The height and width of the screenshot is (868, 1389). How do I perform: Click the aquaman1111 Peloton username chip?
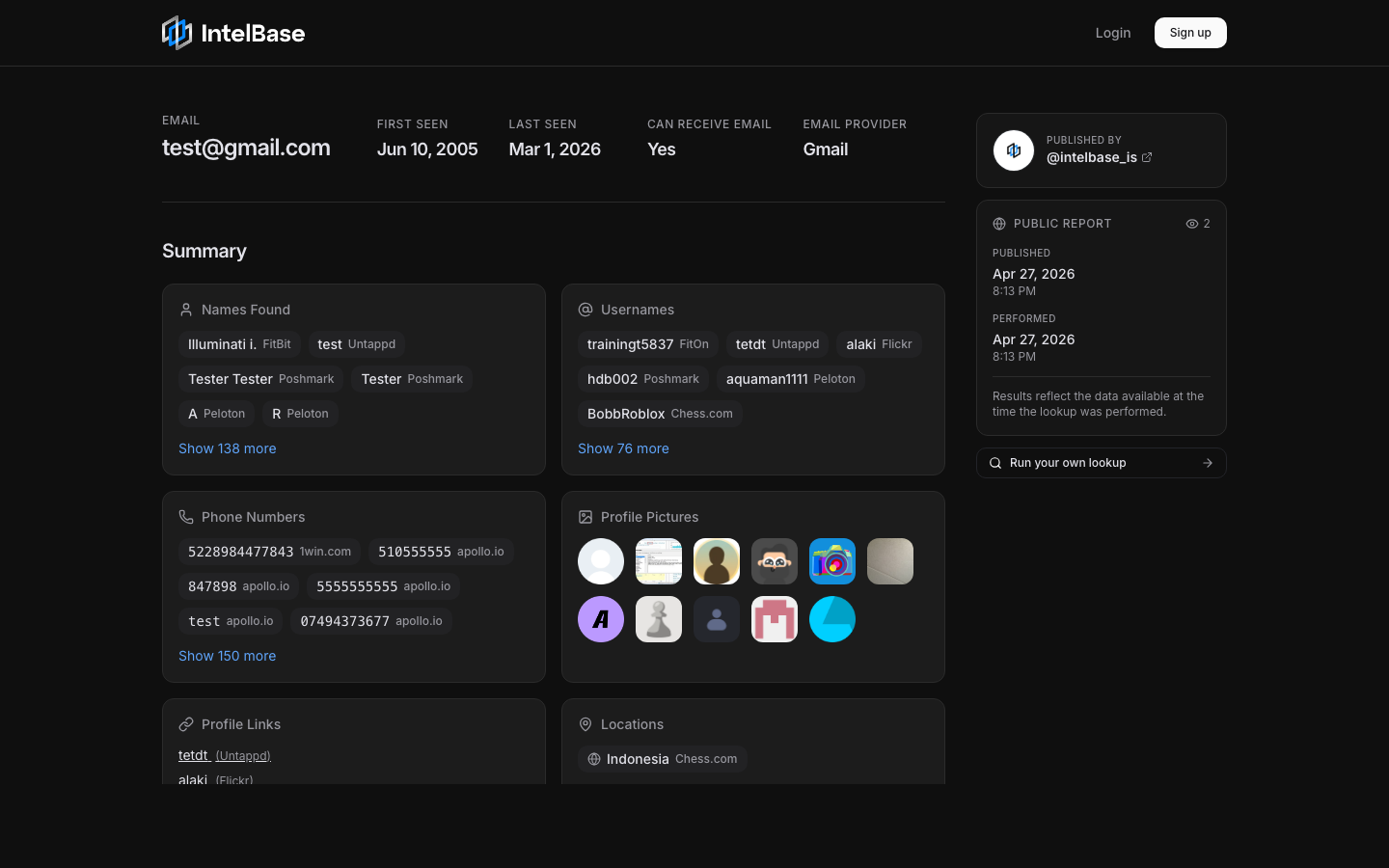pos(791,379)
